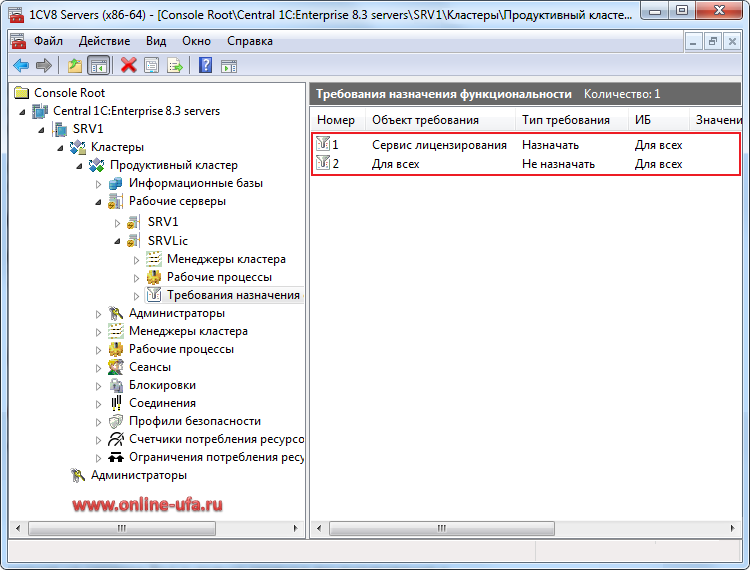
Task: Collapse the Central 1C:Enterprise 8.3 servers node
Action: click(22, 112)
